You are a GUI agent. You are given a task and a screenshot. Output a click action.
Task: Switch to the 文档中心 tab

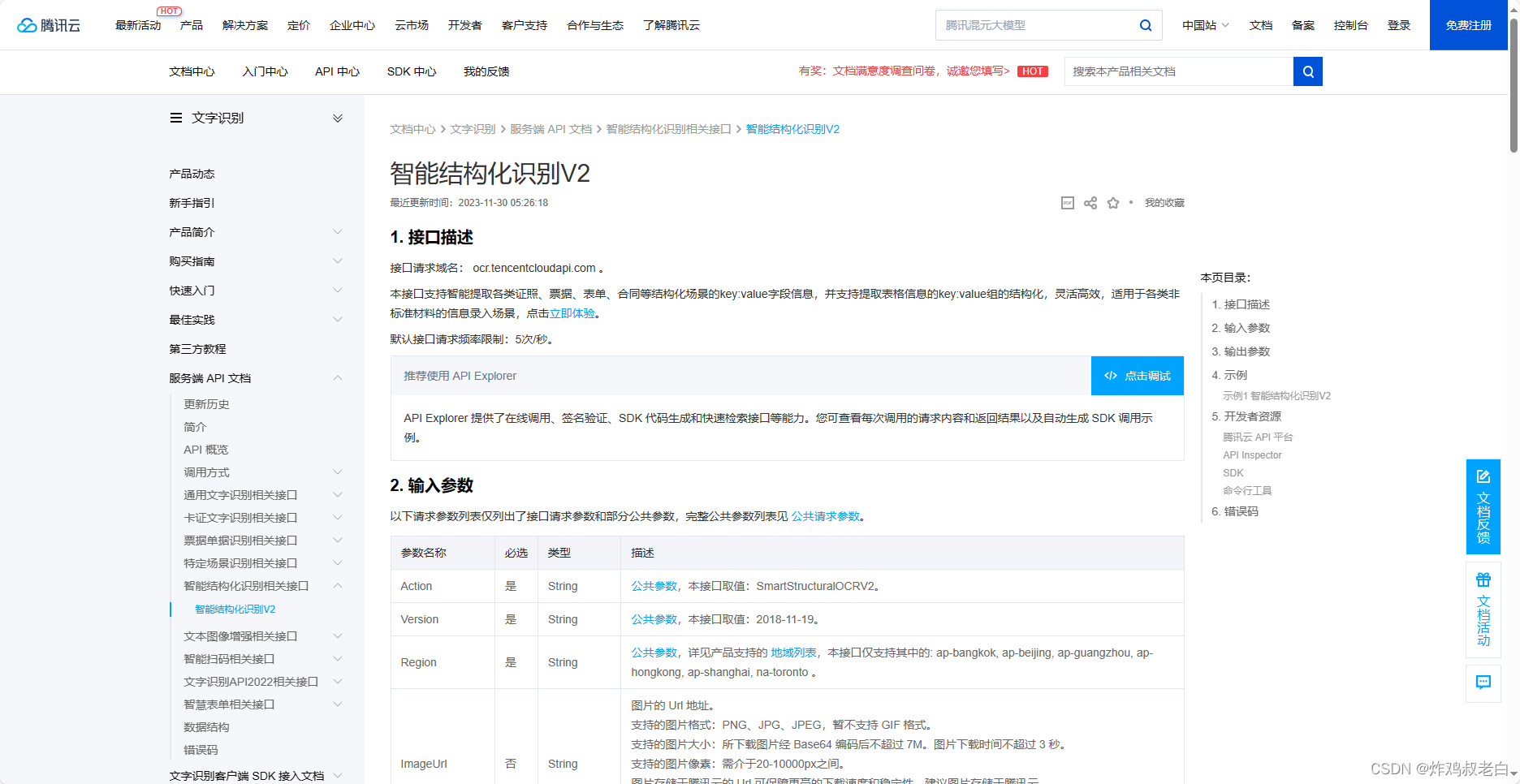pyautogui.click(x=192, y=71)
